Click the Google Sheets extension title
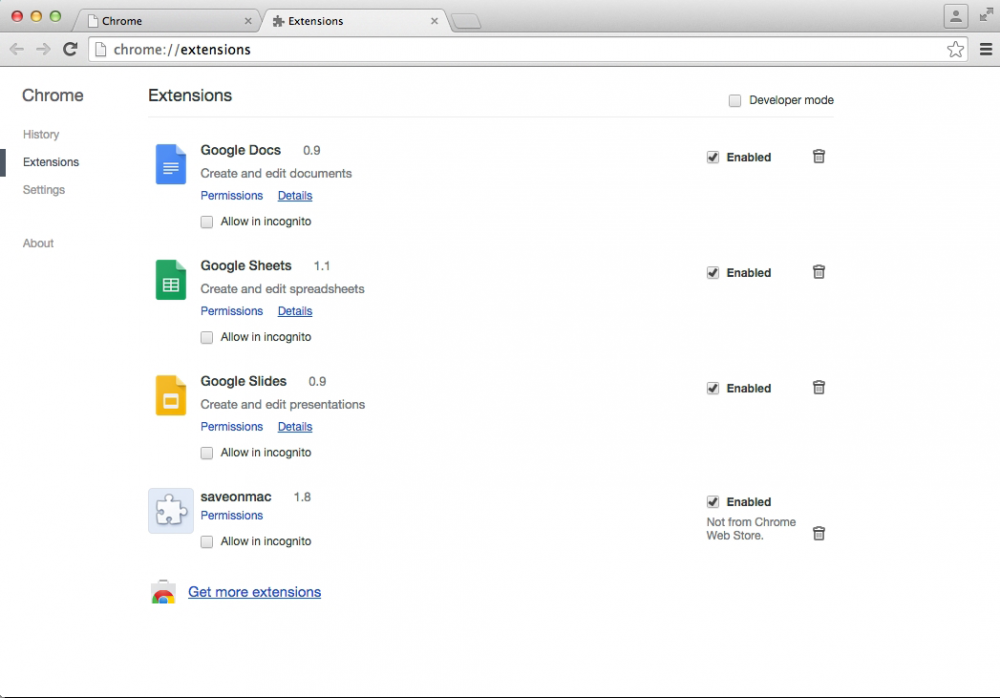This screenshot has height=698, width=1000. coord(246,265)
